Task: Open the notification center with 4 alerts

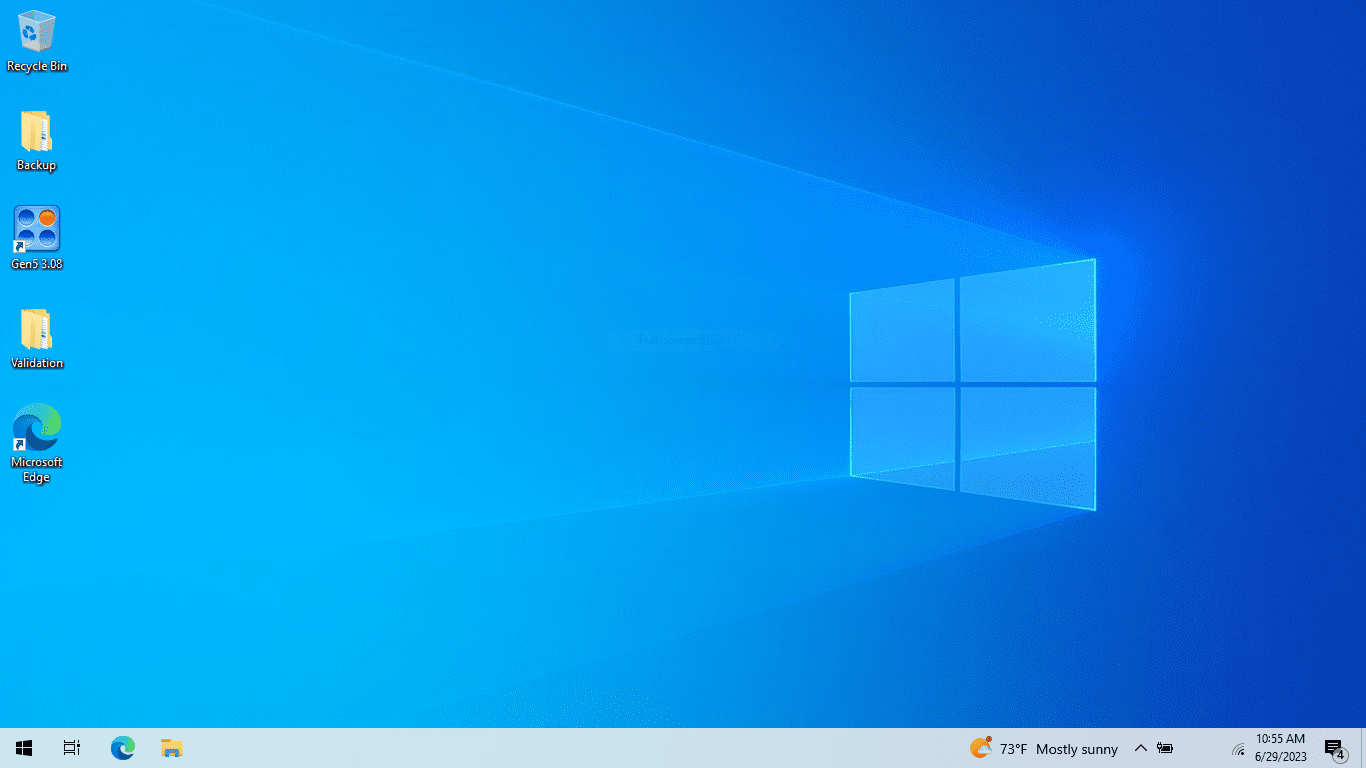Action: point(1334,749)
